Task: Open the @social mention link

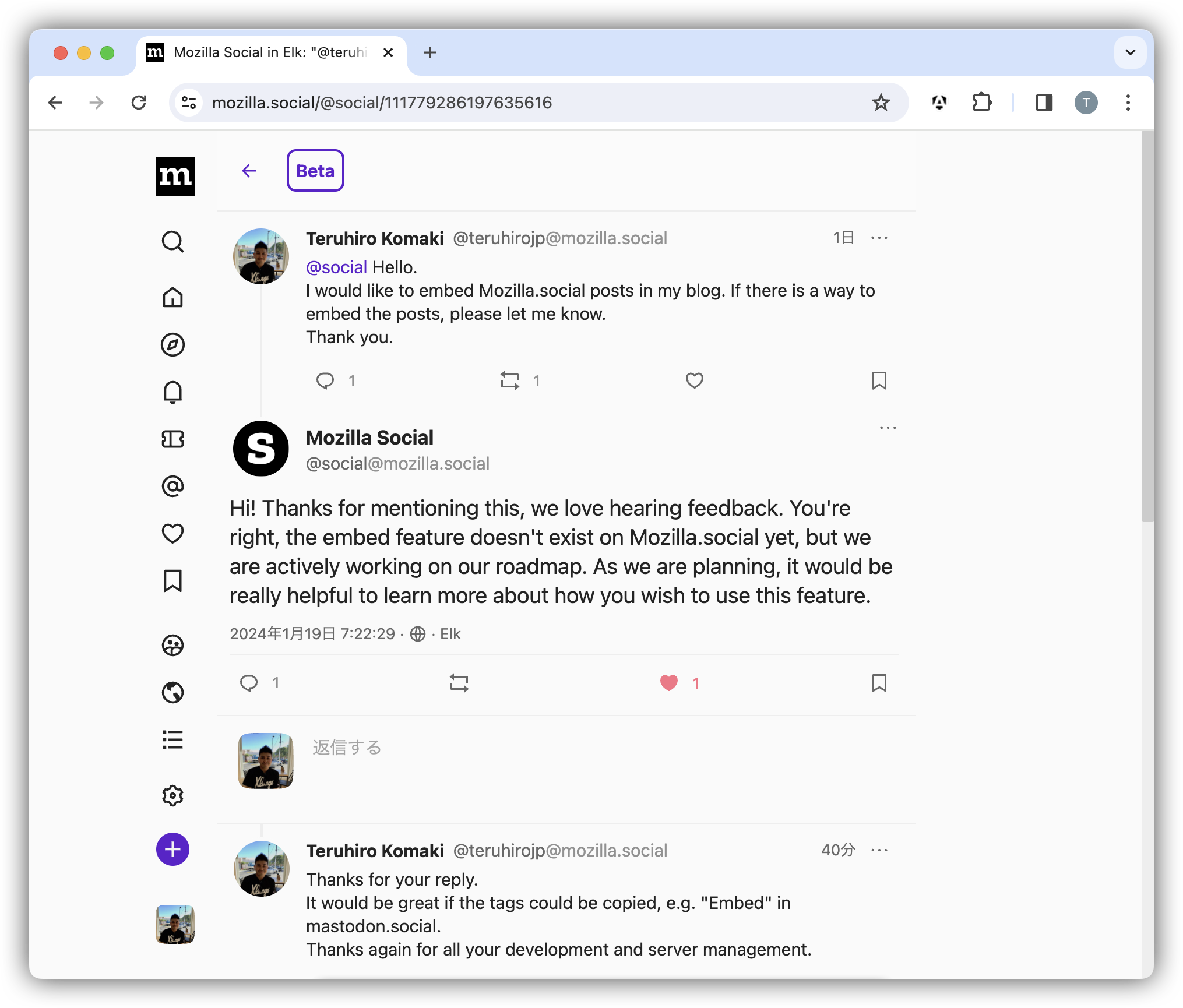Action: coord(336,266)
